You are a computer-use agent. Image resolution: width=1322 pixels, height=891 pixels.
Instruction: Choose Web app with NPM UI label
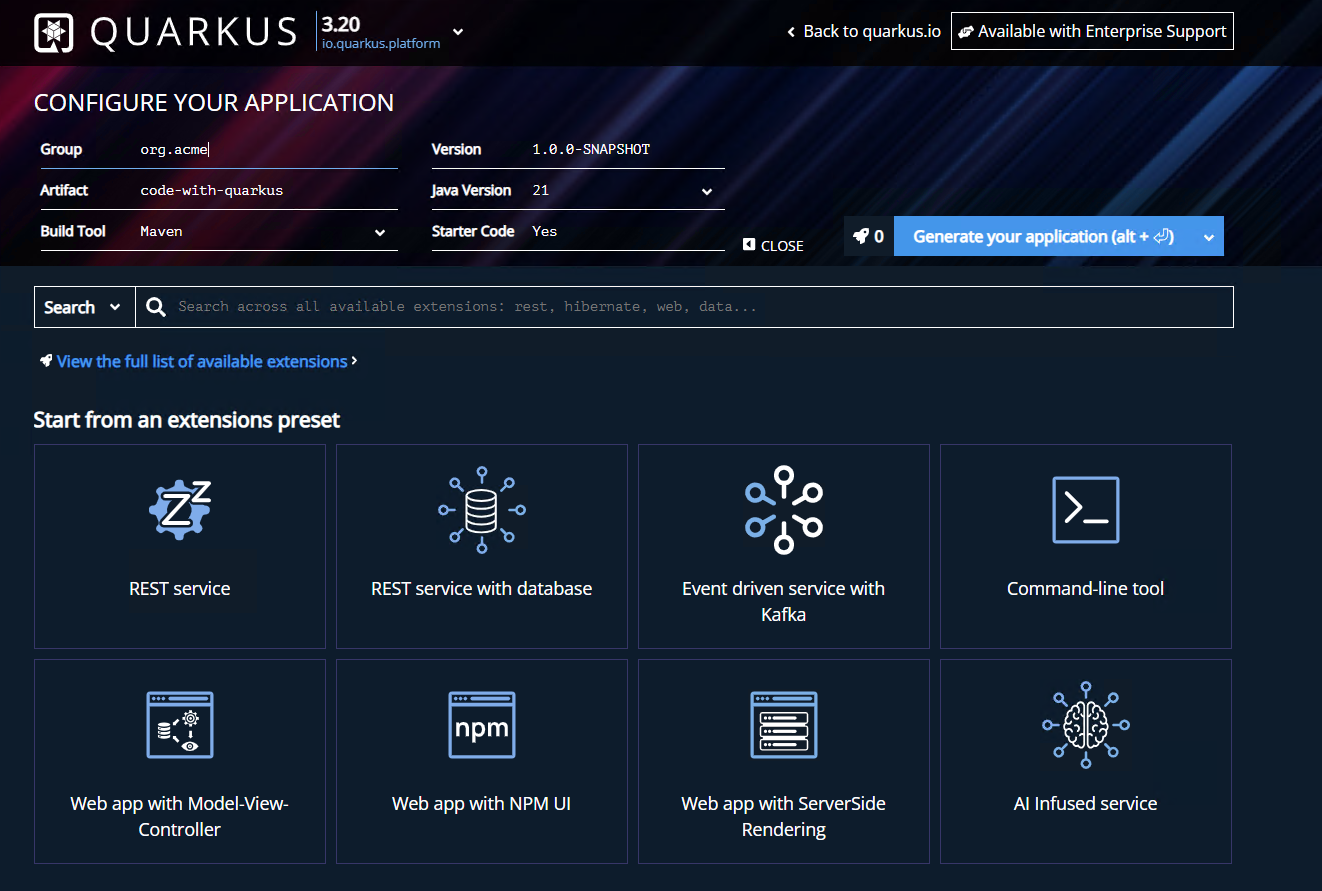[482, 803]
